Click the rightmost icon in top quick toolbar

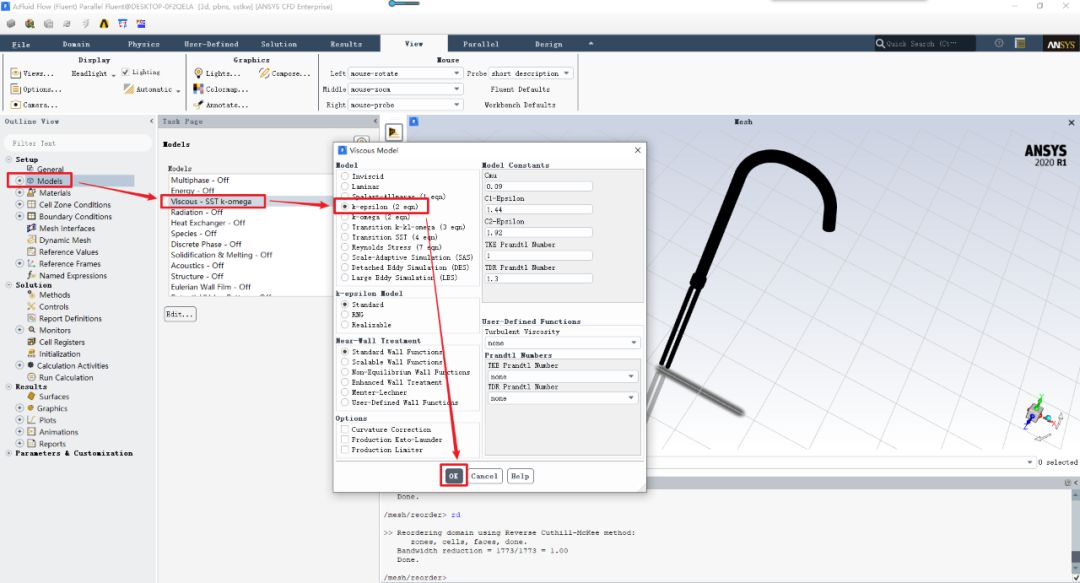click(x=141, y=23)
